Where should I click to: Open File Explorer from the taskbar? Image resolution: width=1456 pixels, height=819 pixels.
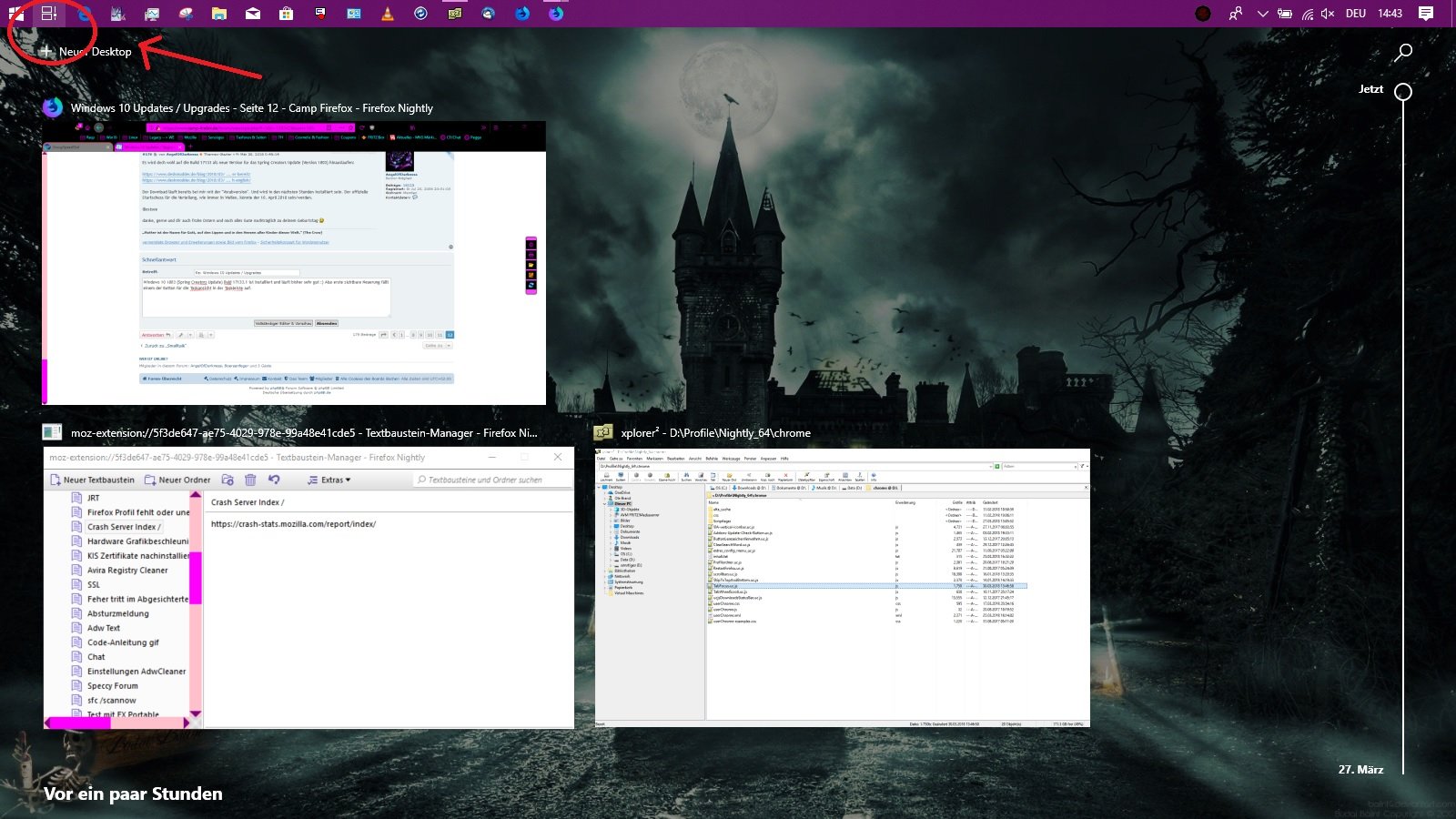tap(219, 14)
